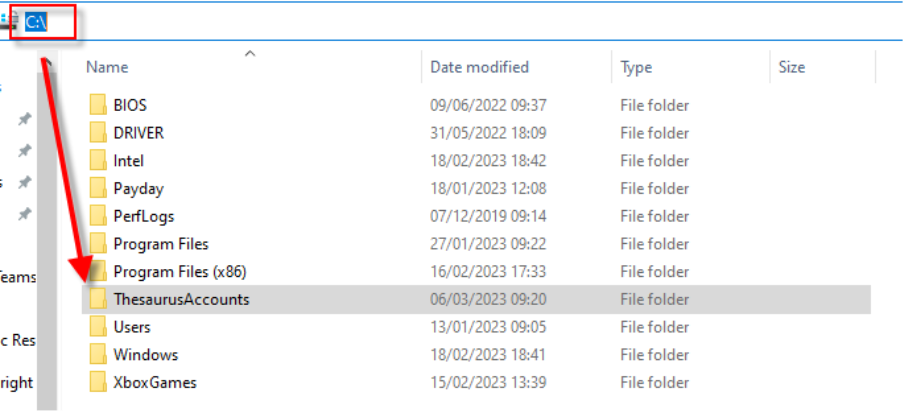
Task: Sort by Date modified column header
Action: pos(479,67)
